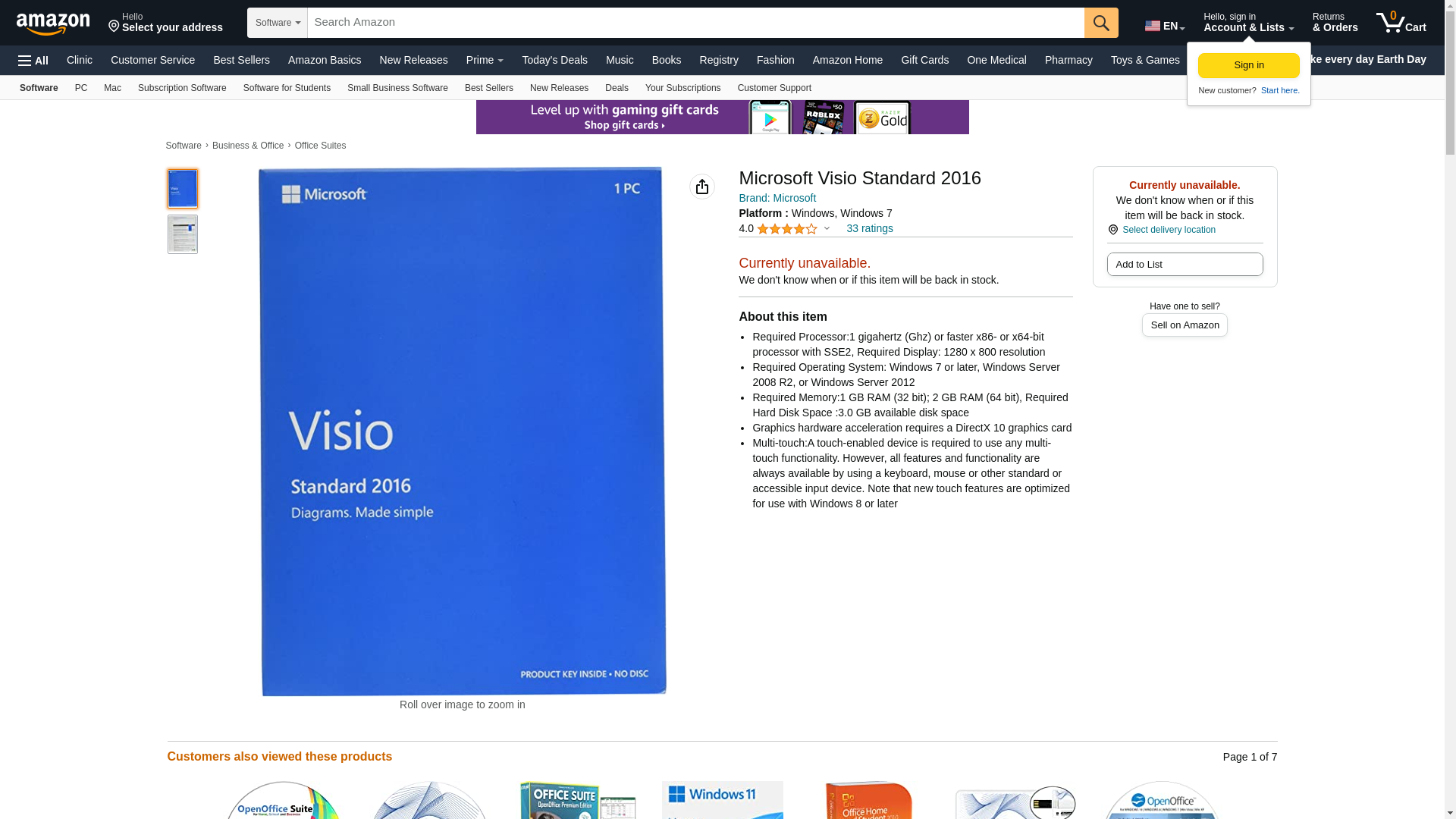This screenshot has width=1456, height=819.
Task: Click Sell on Amazon button
Action: pyautogui.click(x=1185, y=325)
